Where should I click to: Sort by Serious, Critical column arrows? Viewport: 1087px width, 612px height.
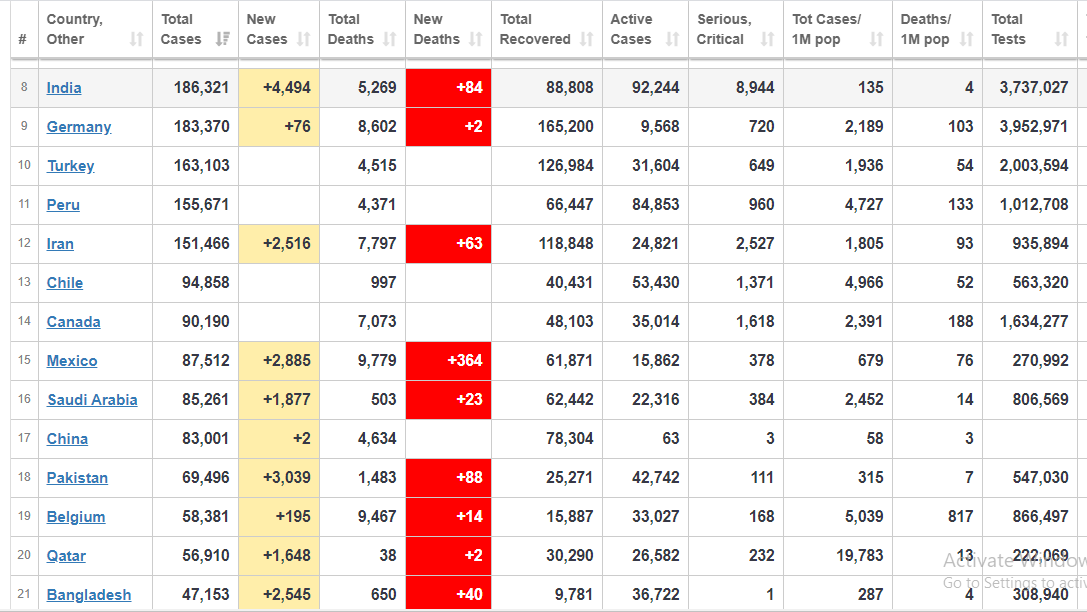(767, 40)
